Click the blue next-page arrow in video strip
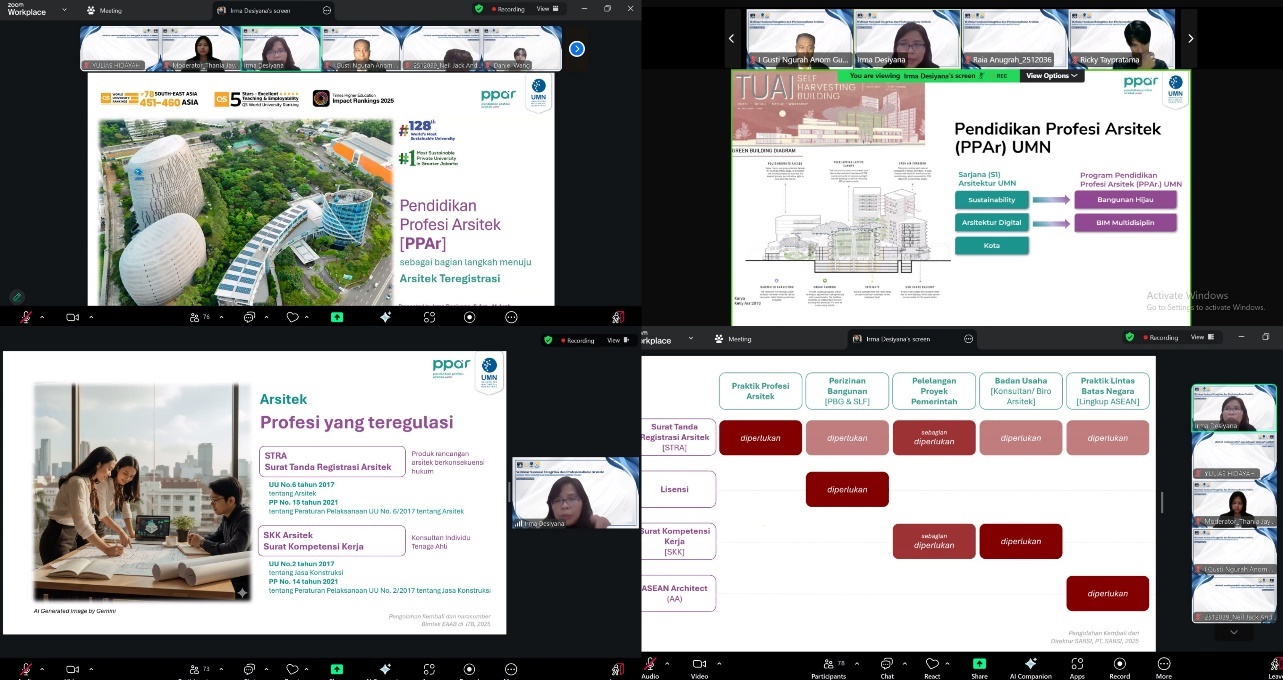 pyautogui.click(x=577, y=48)
